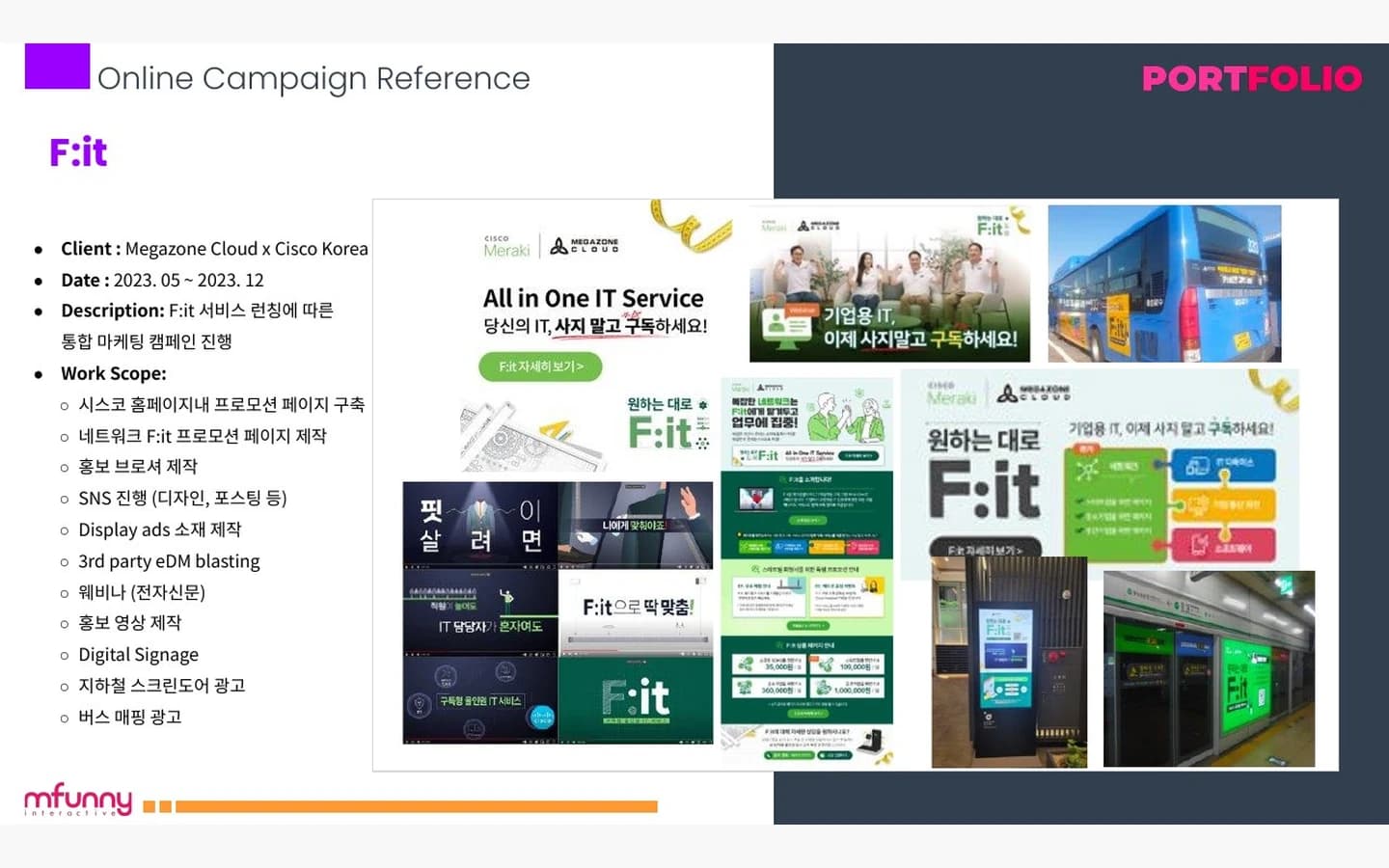Screen dimensions: 1389x868
Task: Open the group photo '기업용 IT' banner
Action: pos(889,284)
